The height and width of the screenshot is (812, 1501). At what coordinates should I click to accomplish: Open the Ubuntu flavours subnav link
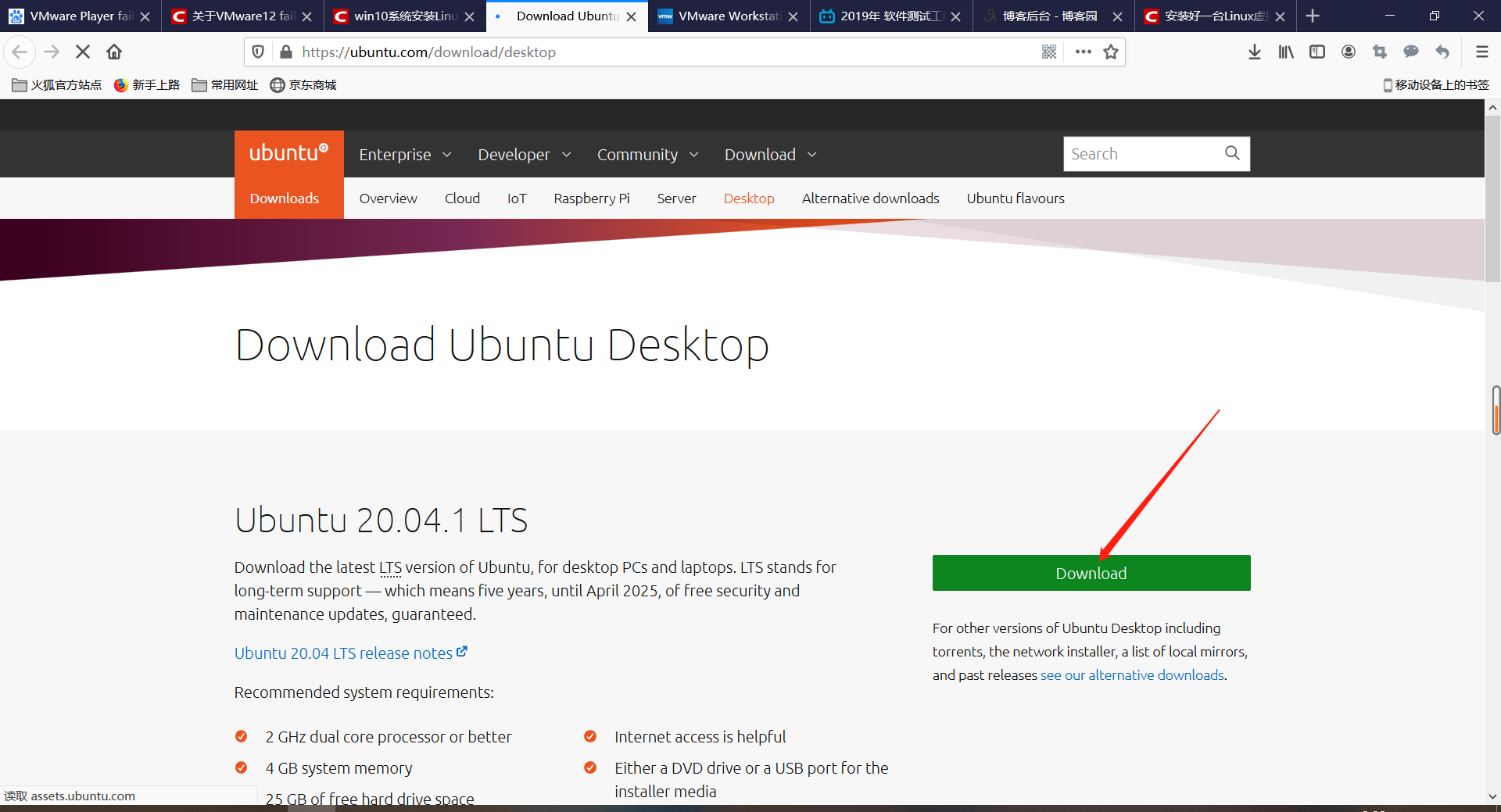(1016, 199)
